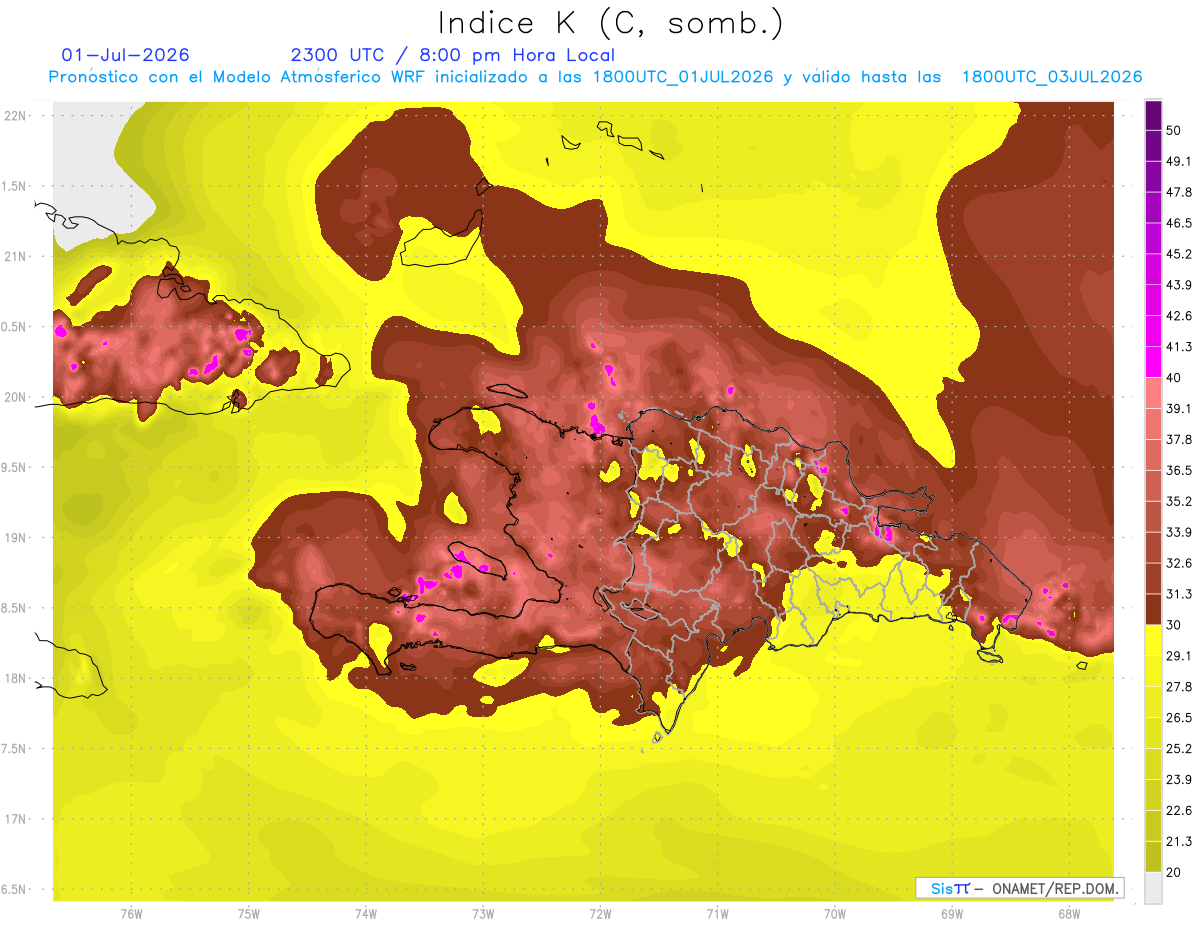Click the longitude label "72W"
Screen dimensions: 1200x927
(x=600, y=913)
